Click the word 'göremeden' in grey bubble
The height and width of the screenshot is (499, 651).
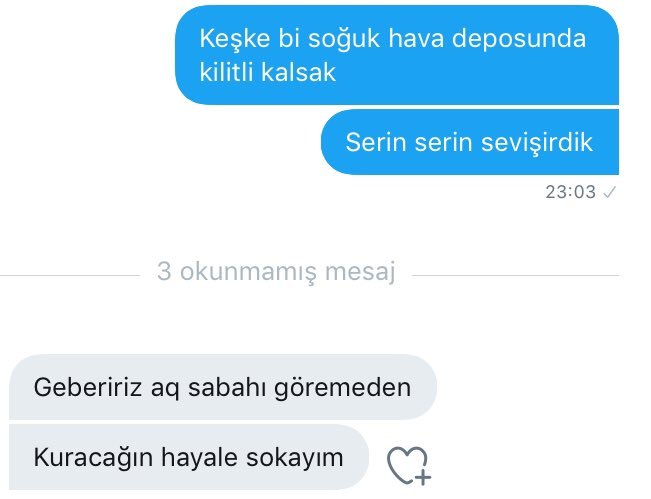(x=343, y=388)
